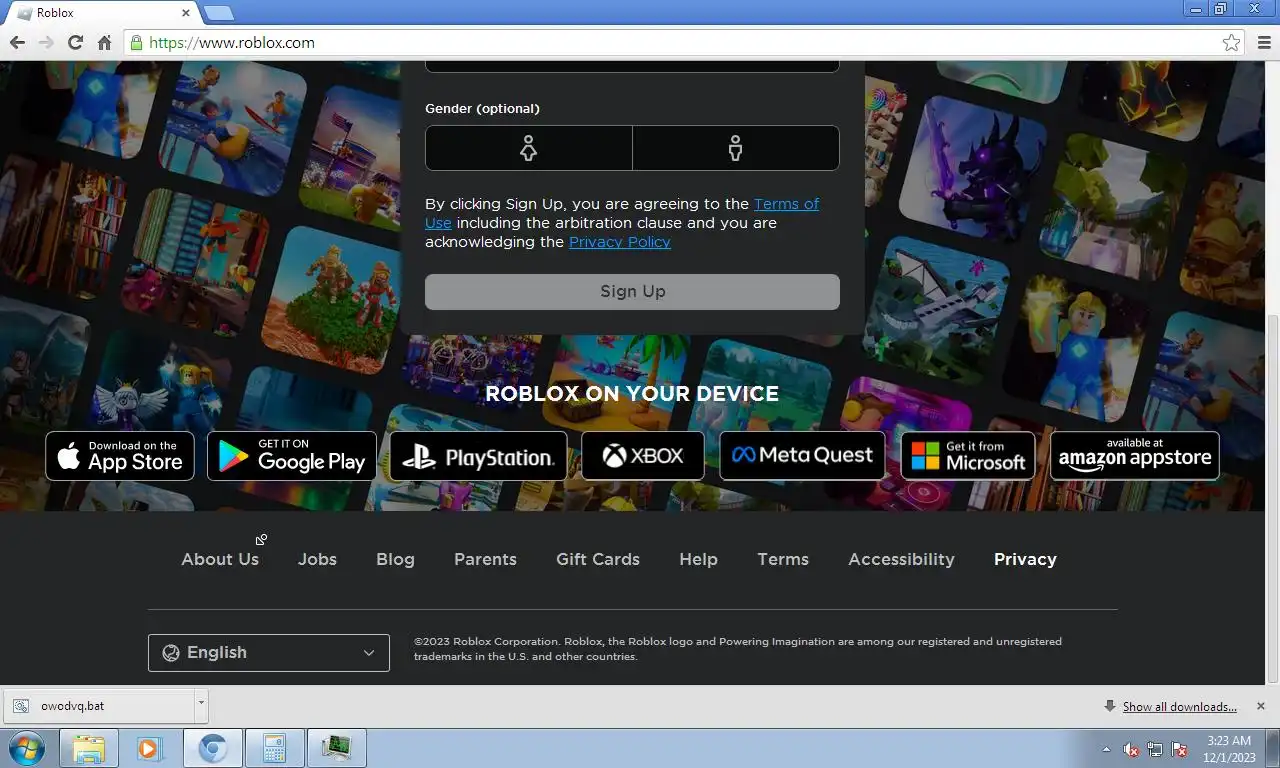1280x768 pixels.
Task: Open the browser home page icon
Action: [104, 43]
